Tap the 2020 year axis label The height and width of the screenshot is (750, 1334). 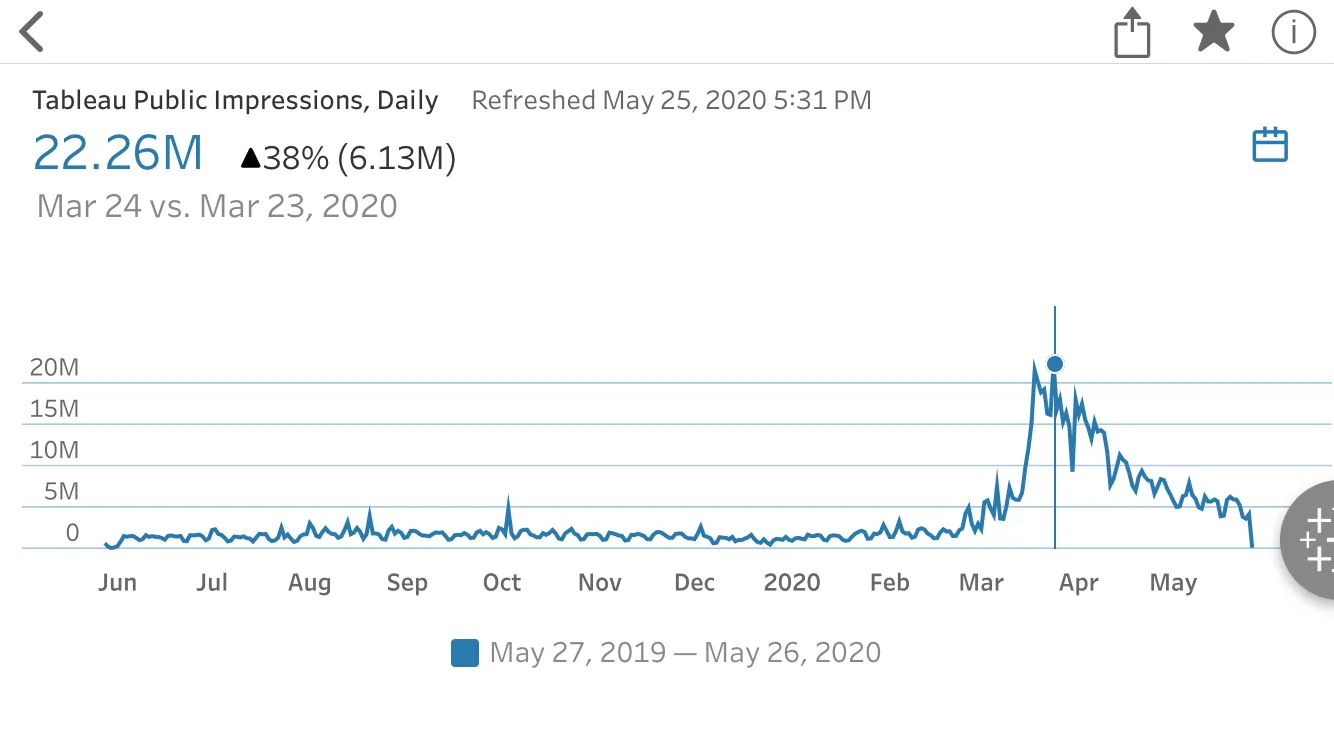click(792, 583)
